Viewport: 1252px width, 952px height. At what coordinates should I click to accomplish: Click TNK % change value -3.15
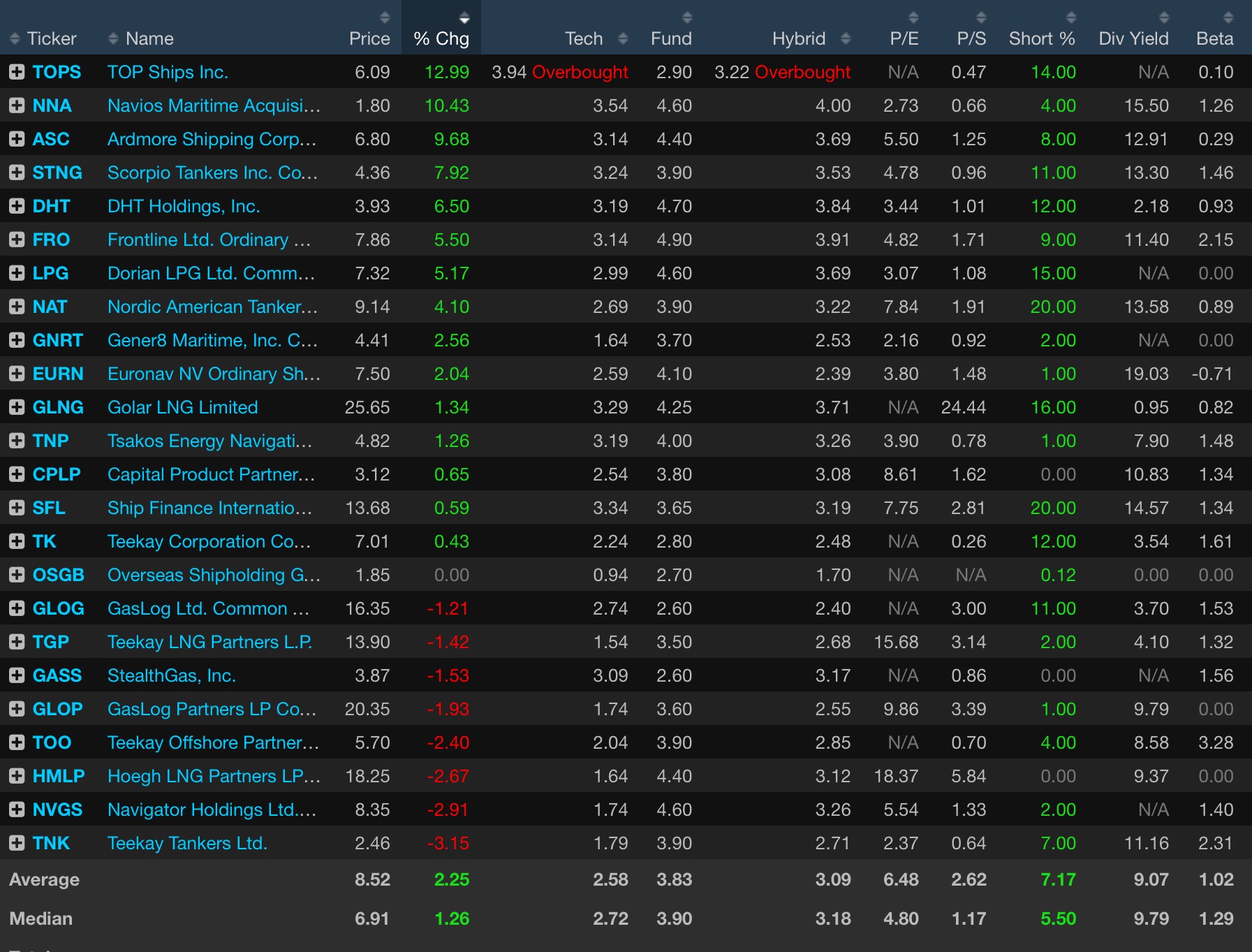coord(448,843)
